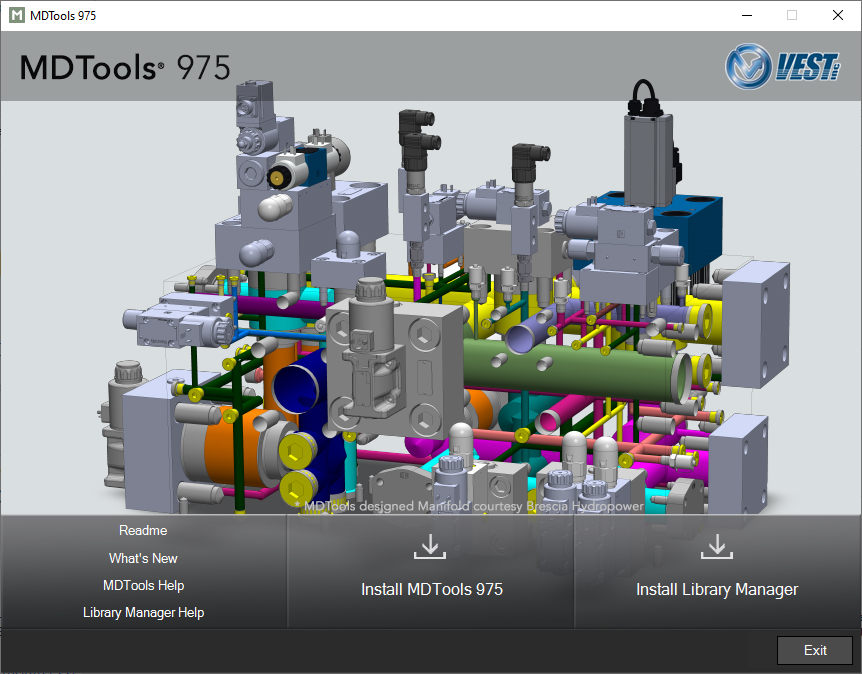
Task: Open Library Manager Help
Action: (x=142, y=612)
